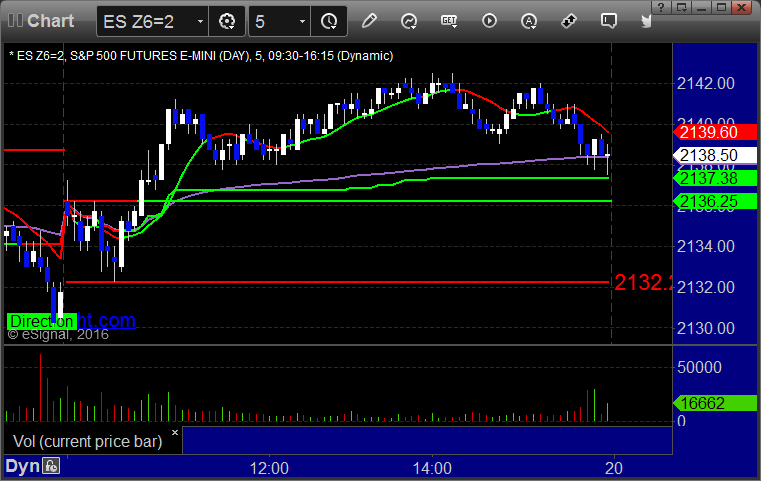Click the green 2136.25 price marker

(715, 201)
